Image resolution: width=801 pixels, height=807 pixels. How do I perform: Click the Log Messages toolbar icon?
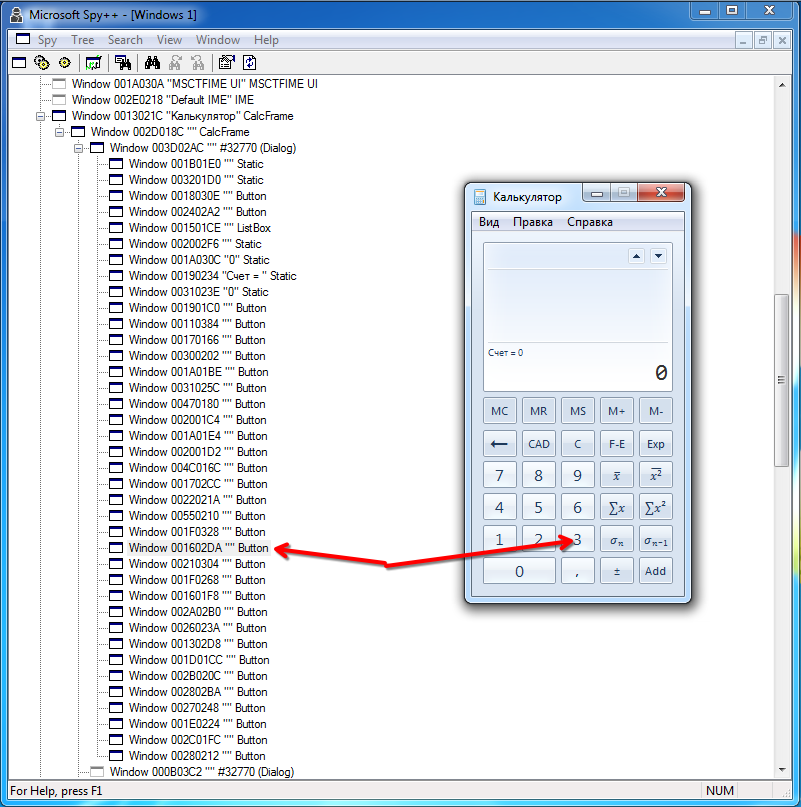coord(93,62)
